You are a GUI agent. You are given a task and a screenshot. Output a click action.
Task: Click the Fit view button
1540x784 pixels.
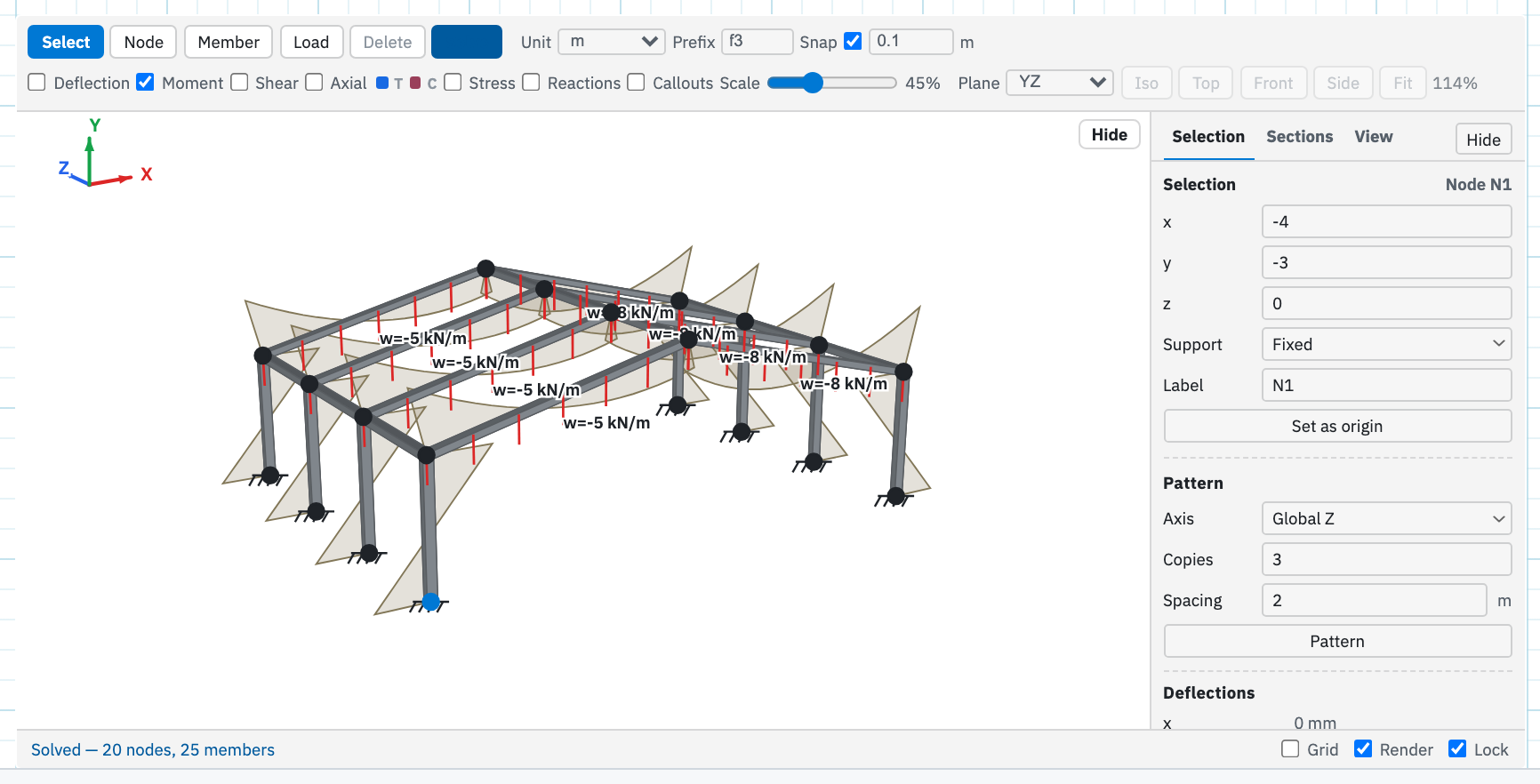1402,83
